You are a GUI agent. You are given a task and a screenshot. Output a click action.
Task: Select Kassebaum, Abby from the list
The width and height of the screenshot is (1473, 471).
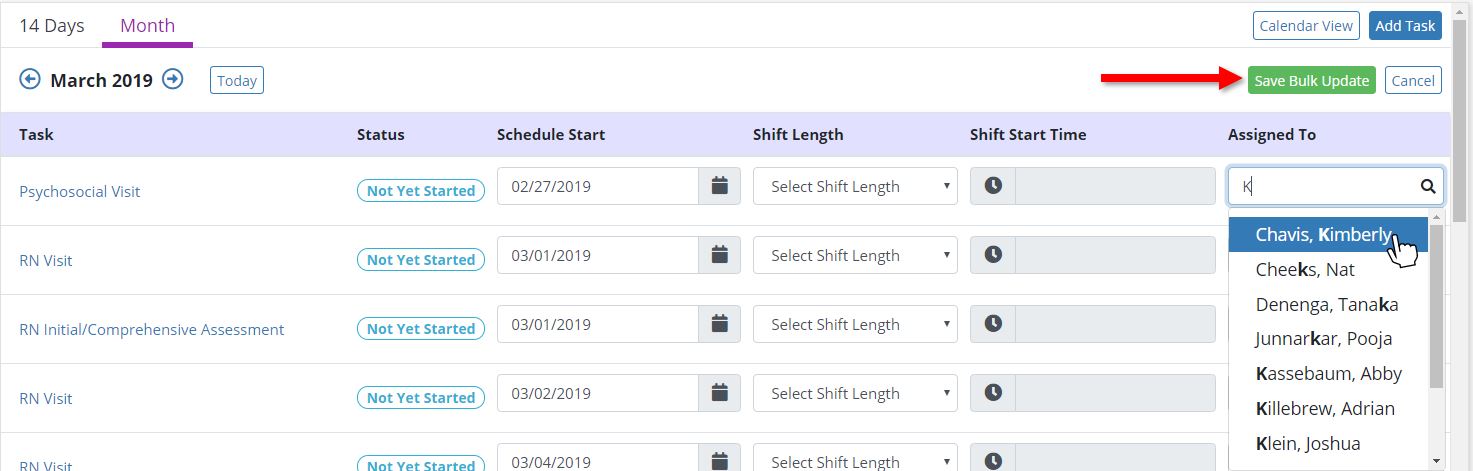click(x=1328, y=373)
